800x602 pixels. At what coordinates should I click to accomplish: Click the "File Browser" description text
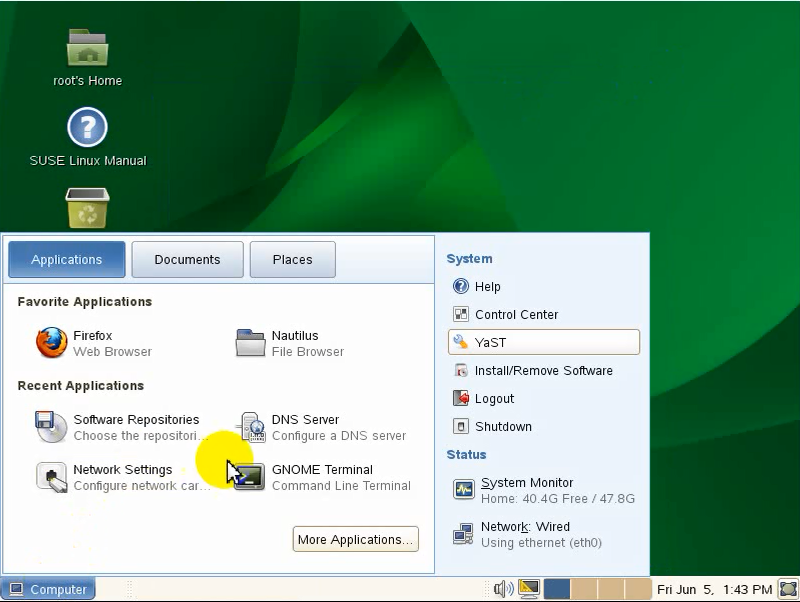click(x=308, y=352)
